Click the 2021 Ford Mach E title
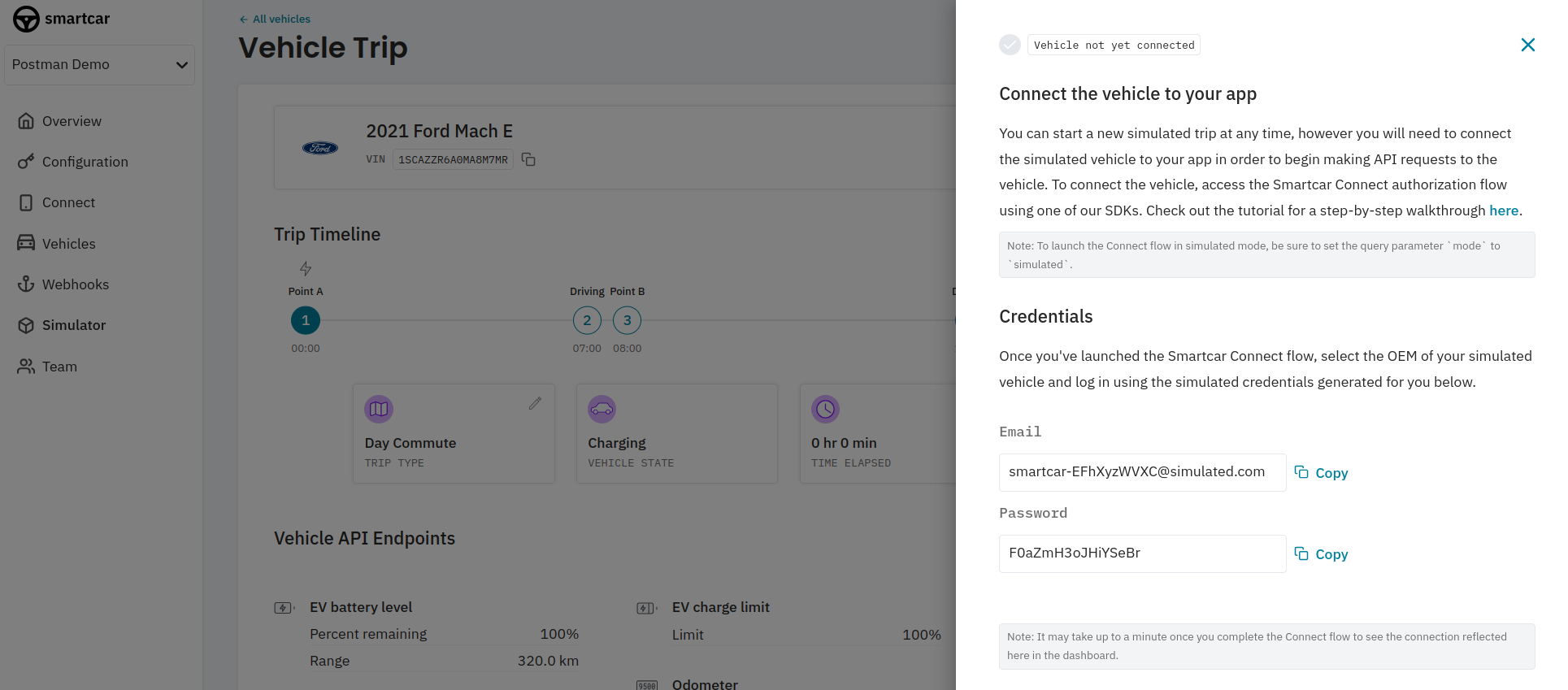The height and width of the screenshot is (690, 1568). pos(439,131)
